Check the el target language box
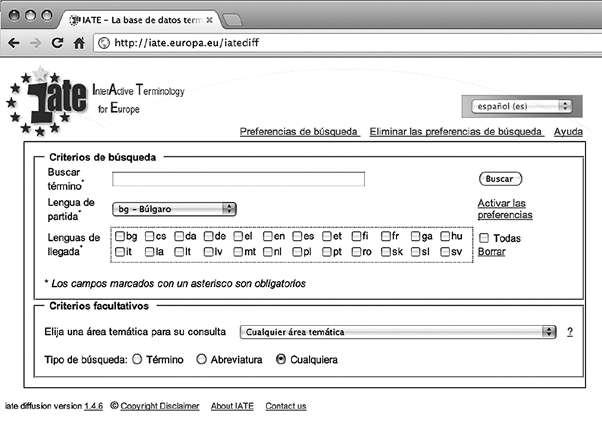 [x=238, y=236]
